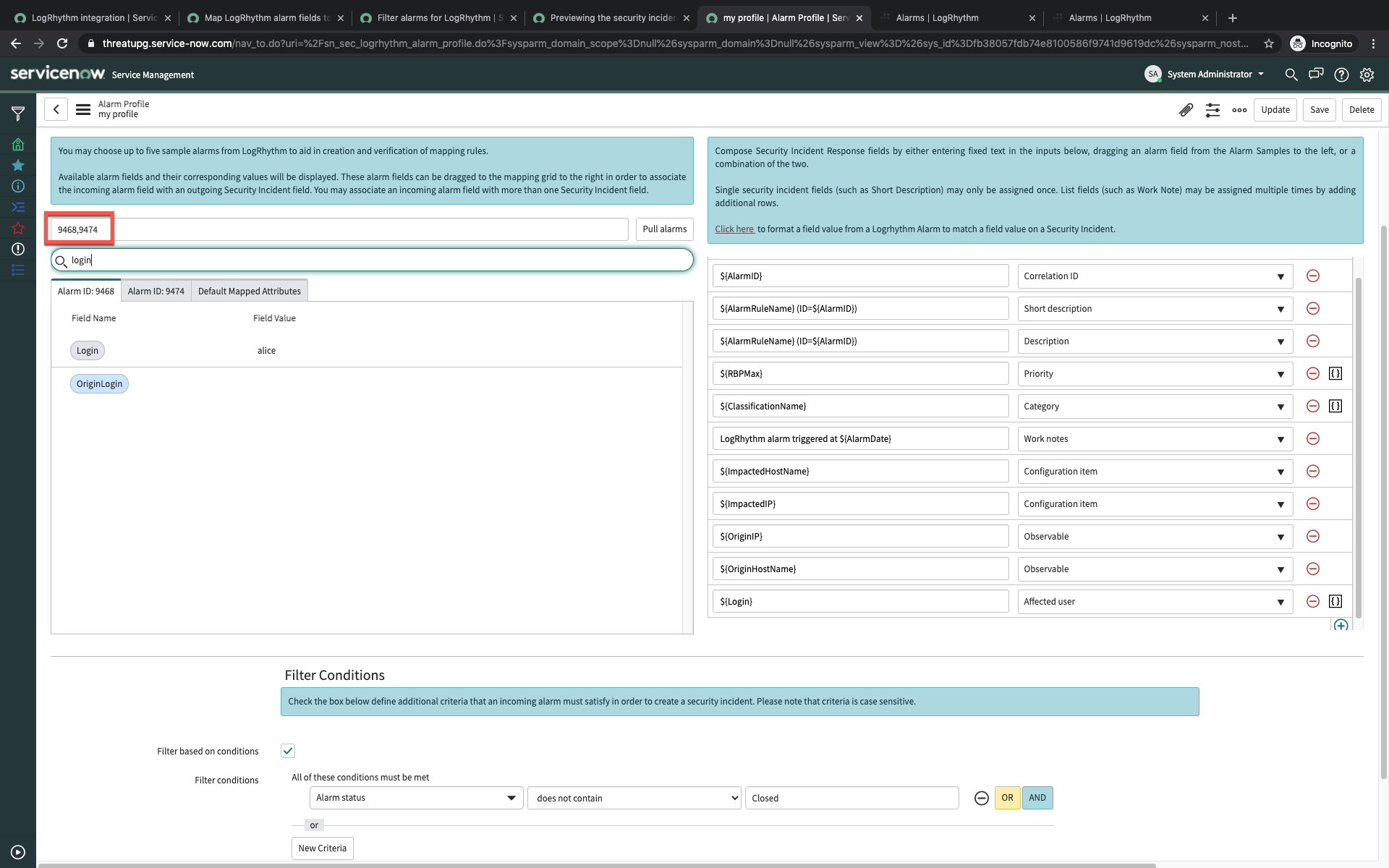The width and height of the screenshot is (1389, 868).
Task: Open the personalize form sliders icon
Action: tap(1212, 110)
